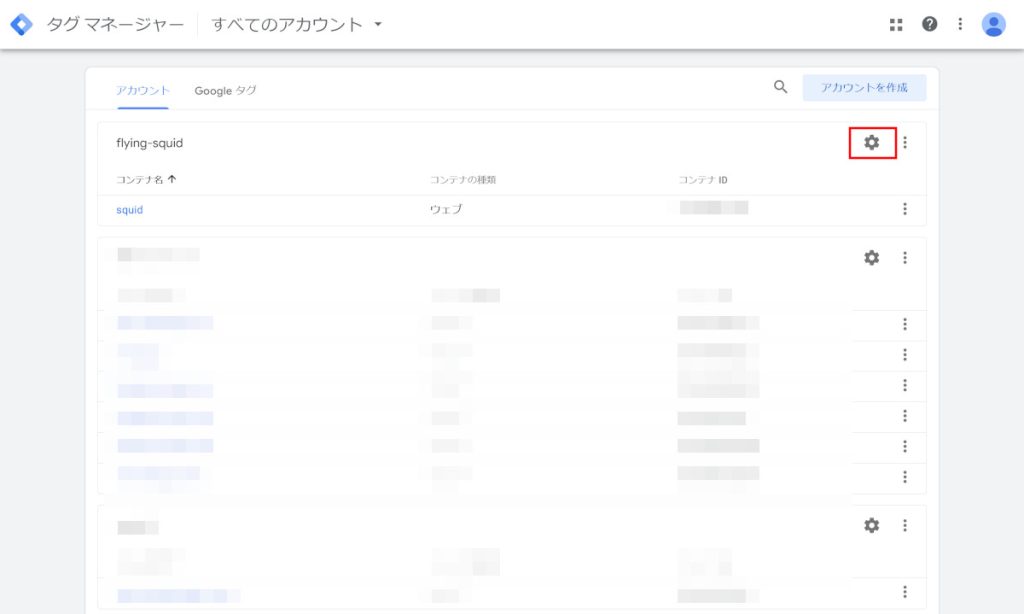
Task: Click the search magnifier icon
Action: [x=781, y=87]
